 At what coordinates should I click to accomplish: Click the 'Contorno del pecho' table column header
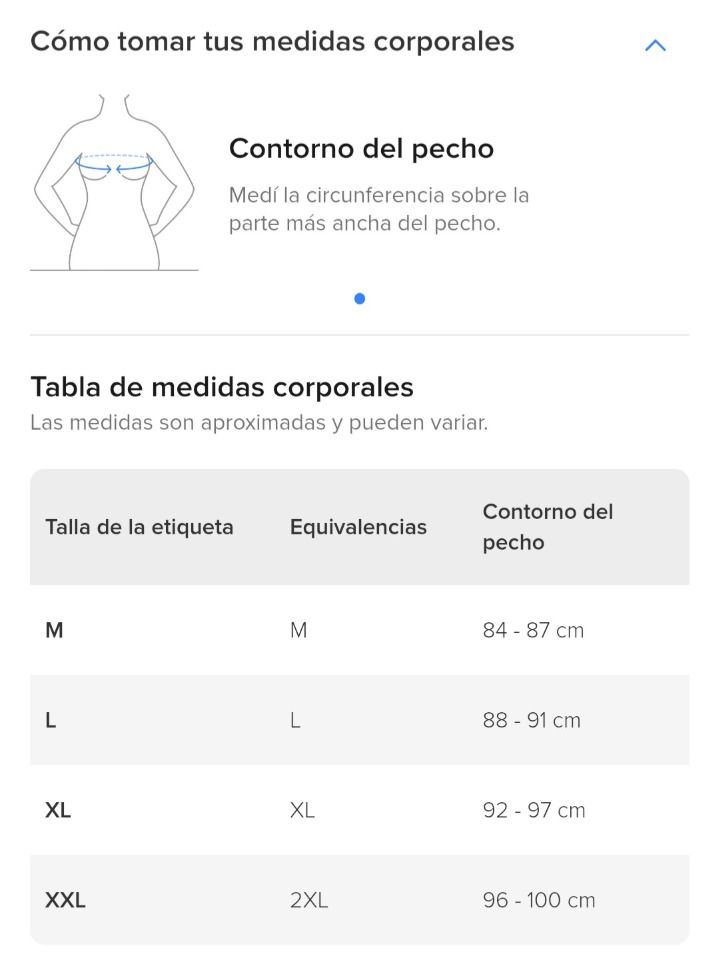click(x=548, y=527)
